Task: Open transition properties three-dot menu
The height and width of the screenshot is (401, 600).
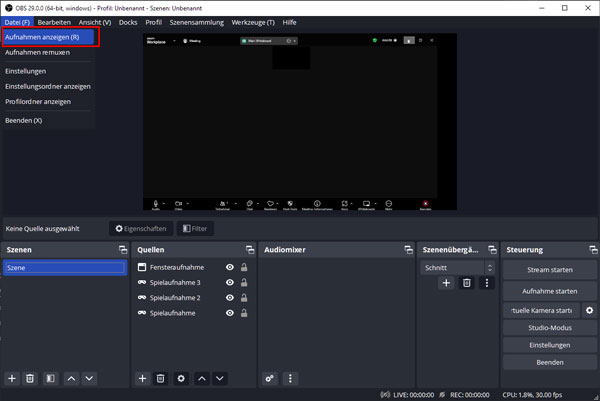Action: (x=487, y=283)
